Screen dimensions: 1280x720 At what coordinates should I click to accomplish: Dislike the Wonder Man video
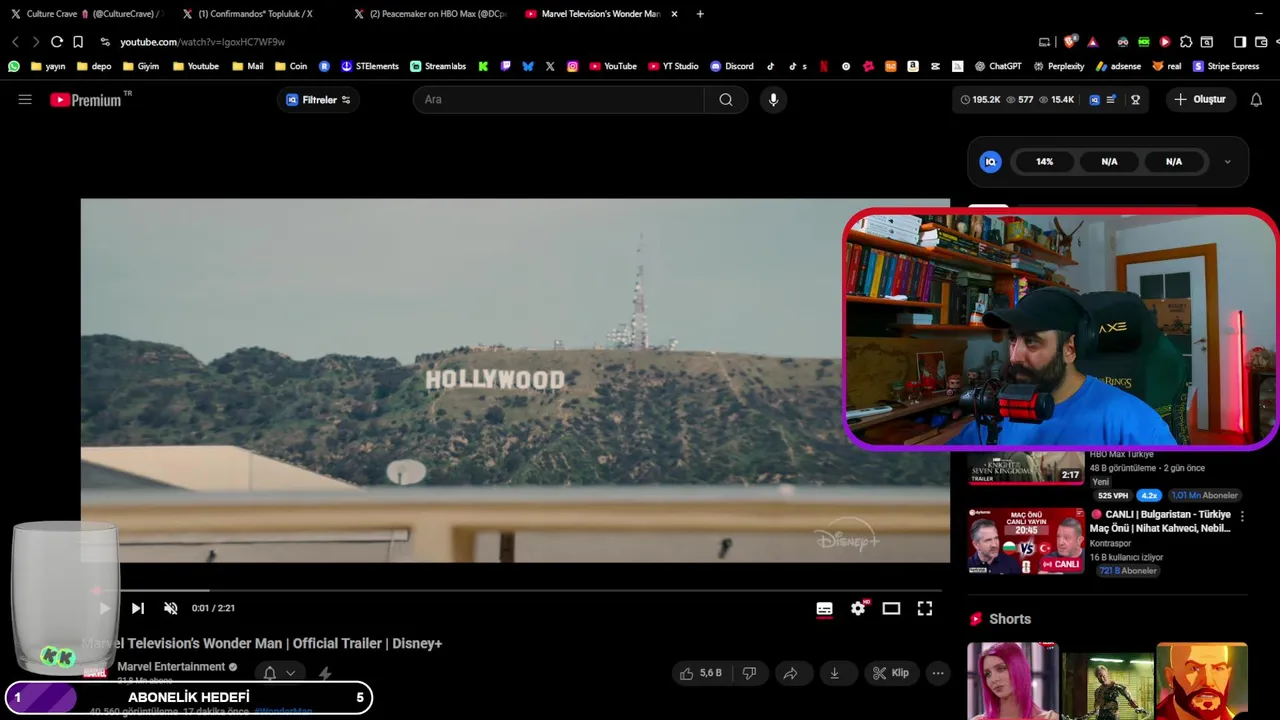pyautogui.click(x=749, y=673)
